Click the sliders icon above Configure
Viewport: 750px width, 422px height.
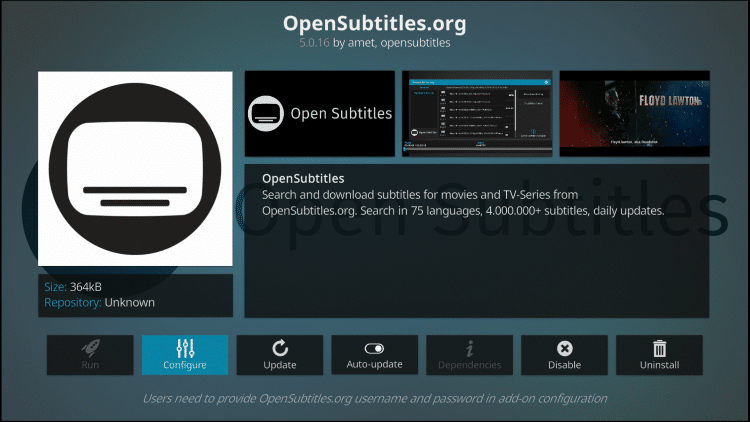tap(184, 348)
